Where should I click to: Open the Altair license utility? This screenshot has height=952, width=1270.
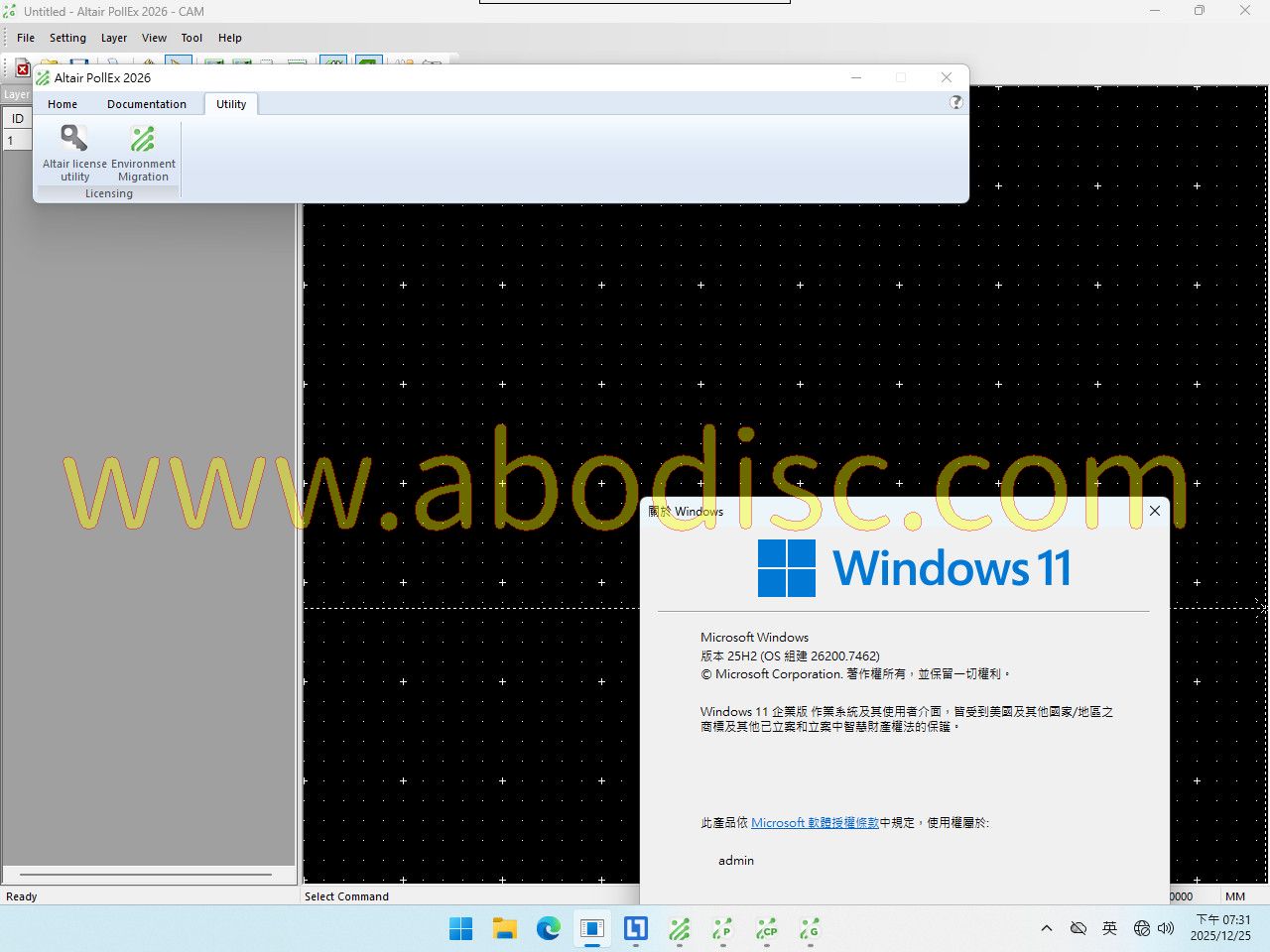coord(74,152)
